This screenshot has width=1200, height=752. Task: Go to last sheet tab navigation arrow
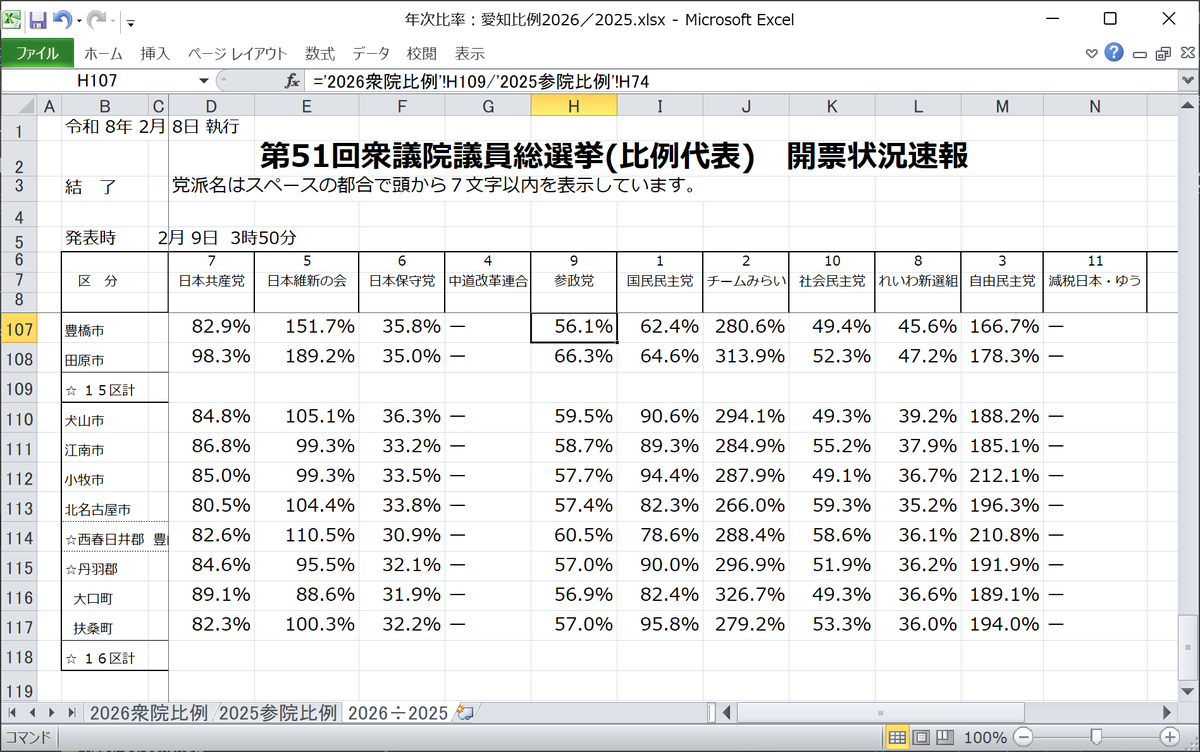coord(70,712)
